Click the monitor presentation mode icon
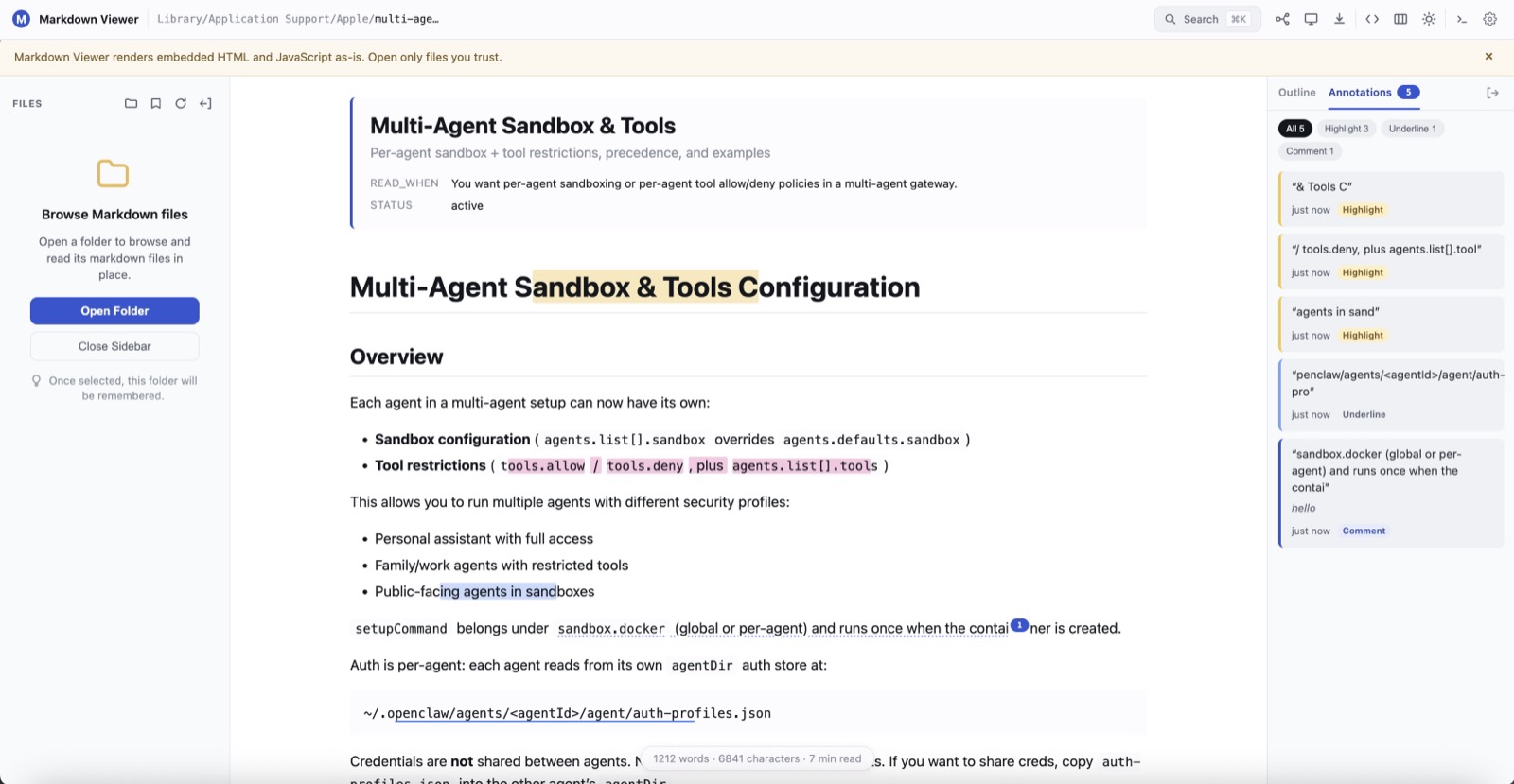The image size is (1514, 784). [1311, 19]
